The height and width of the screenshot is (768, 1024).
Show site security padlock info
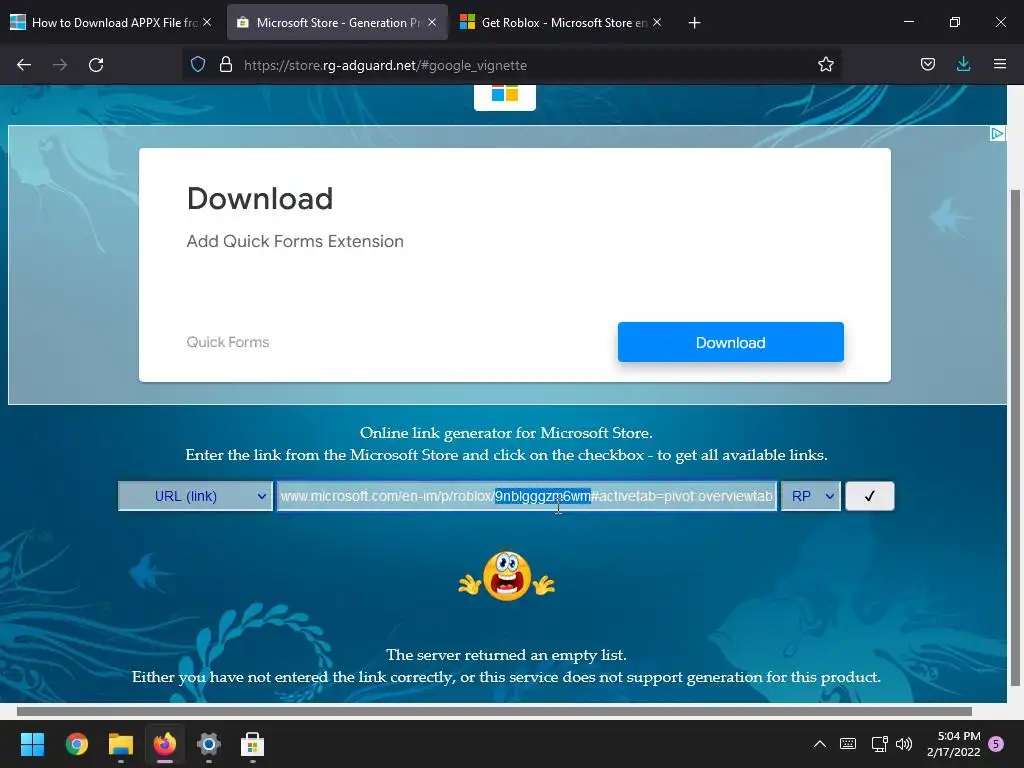click(x=226, y=65)
